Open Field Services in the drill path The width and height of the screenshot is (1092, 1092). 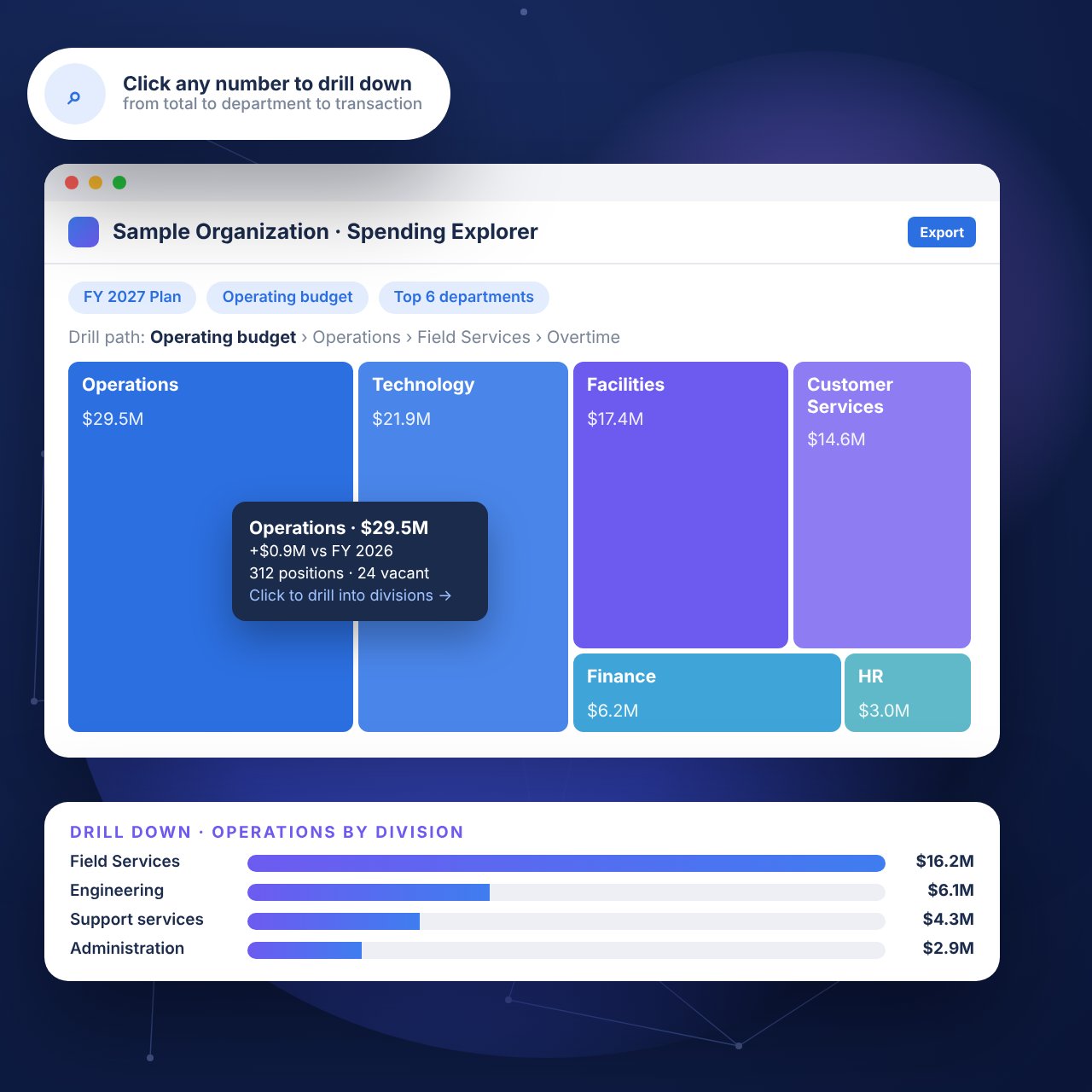tap(473, 337)
